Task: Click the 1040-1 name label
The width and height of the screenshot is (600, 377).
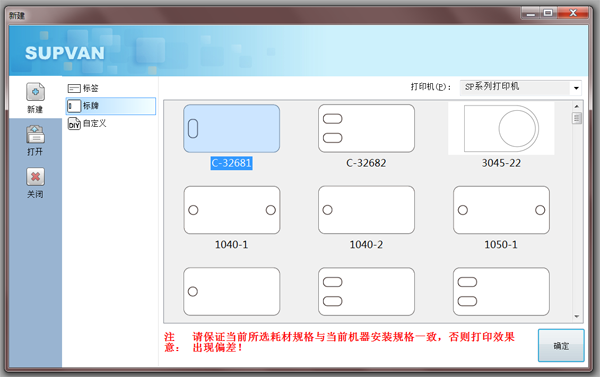Action: (232, 245)
